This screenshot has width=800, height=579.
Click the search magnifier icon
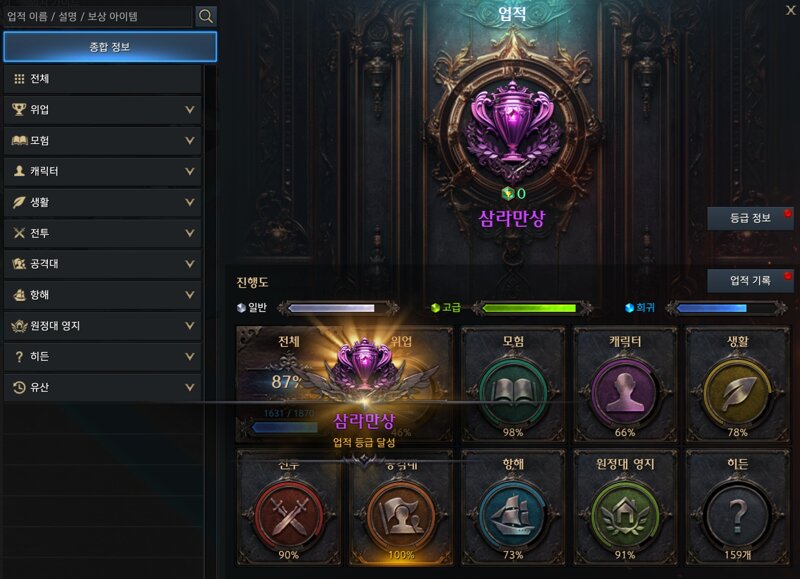coord(206,16)
